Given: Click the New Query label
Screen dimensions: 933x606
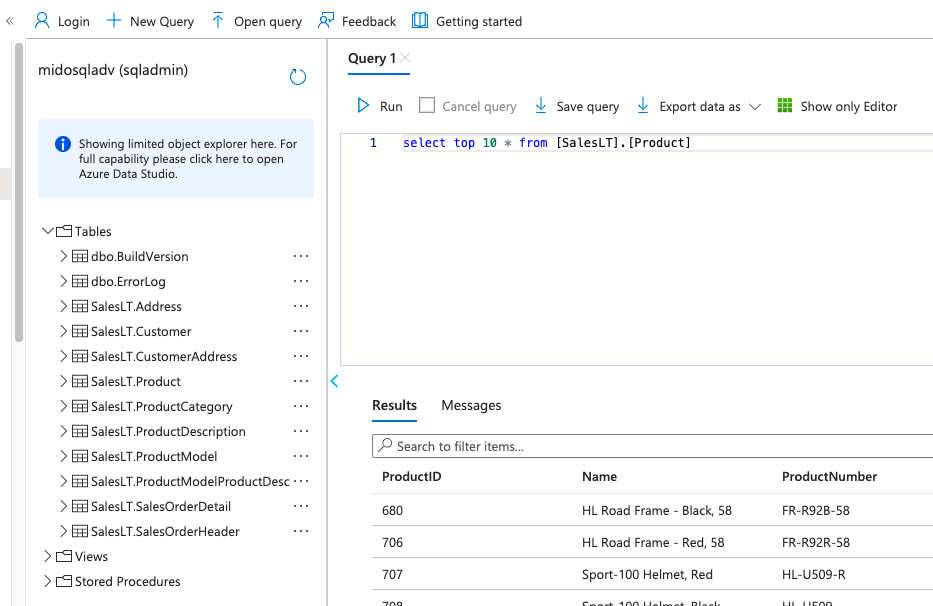Looking at the screenshot, I should tap(162, 21).
